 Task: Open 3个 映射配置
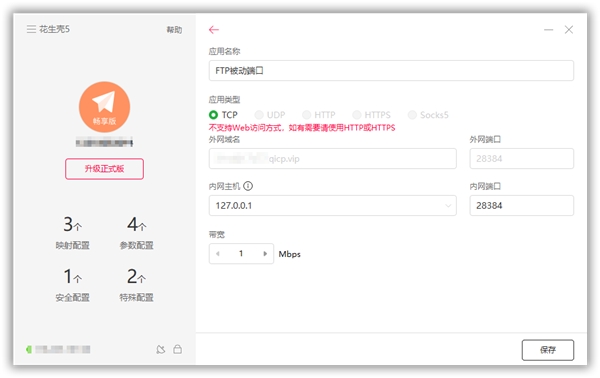[x=72, y=233]
